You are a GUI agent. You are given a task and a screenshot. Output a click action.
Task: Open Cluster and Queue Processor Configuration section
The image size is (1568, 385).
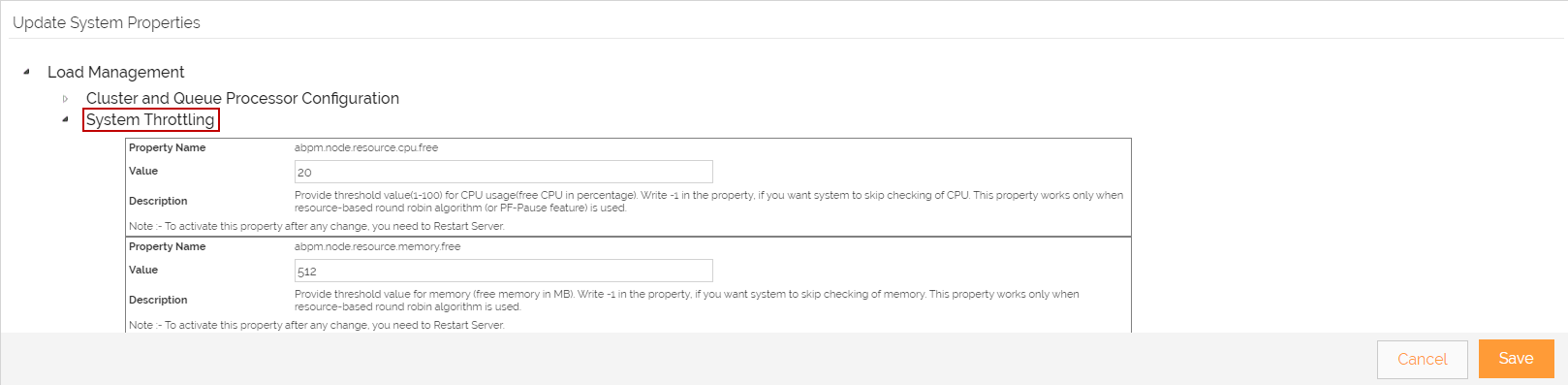pos(242,98)
